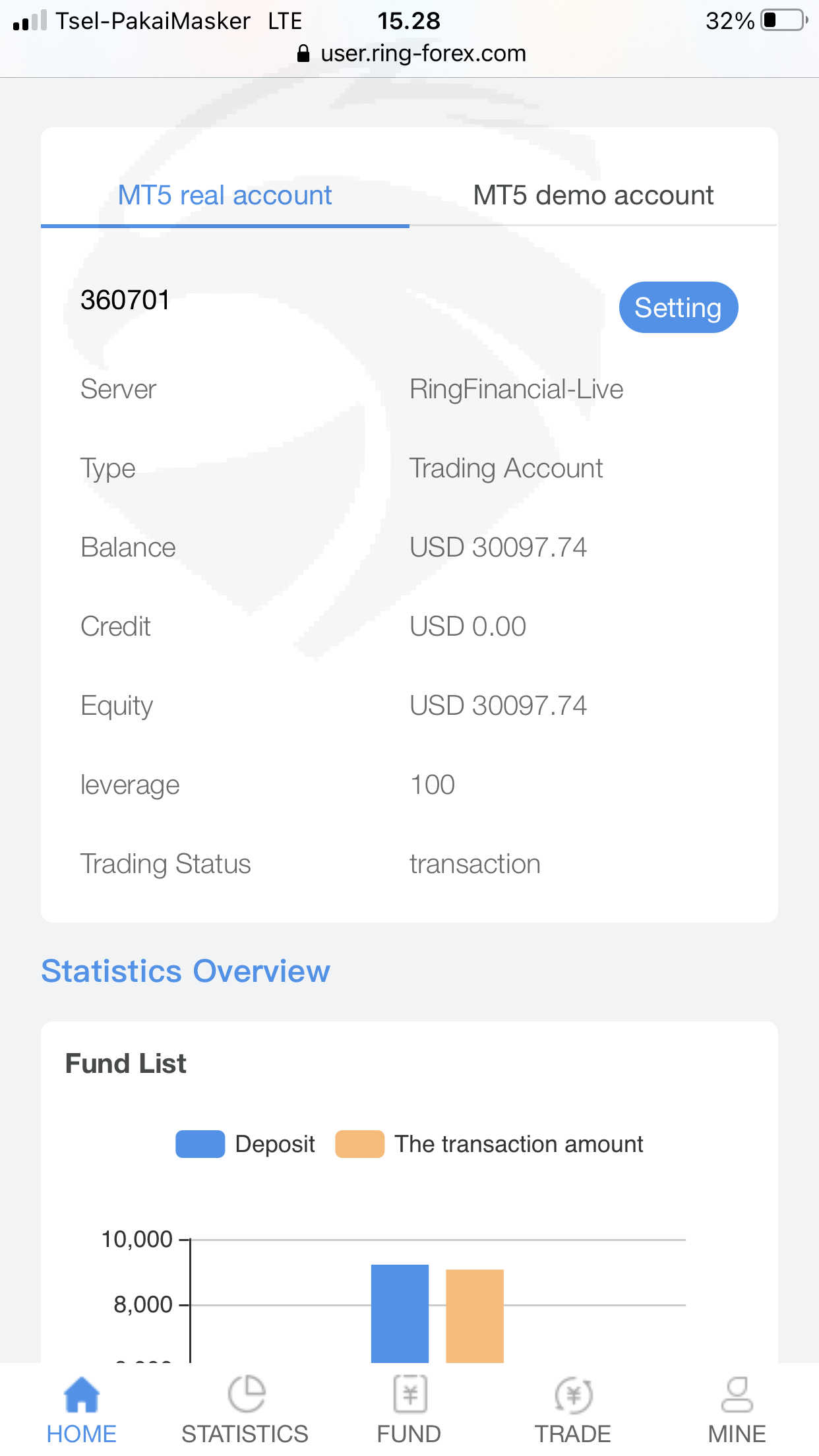This screenshot has height=1456, width=819.
Task: Tap the cellular signal bars icon
Action: pos(30,21)
